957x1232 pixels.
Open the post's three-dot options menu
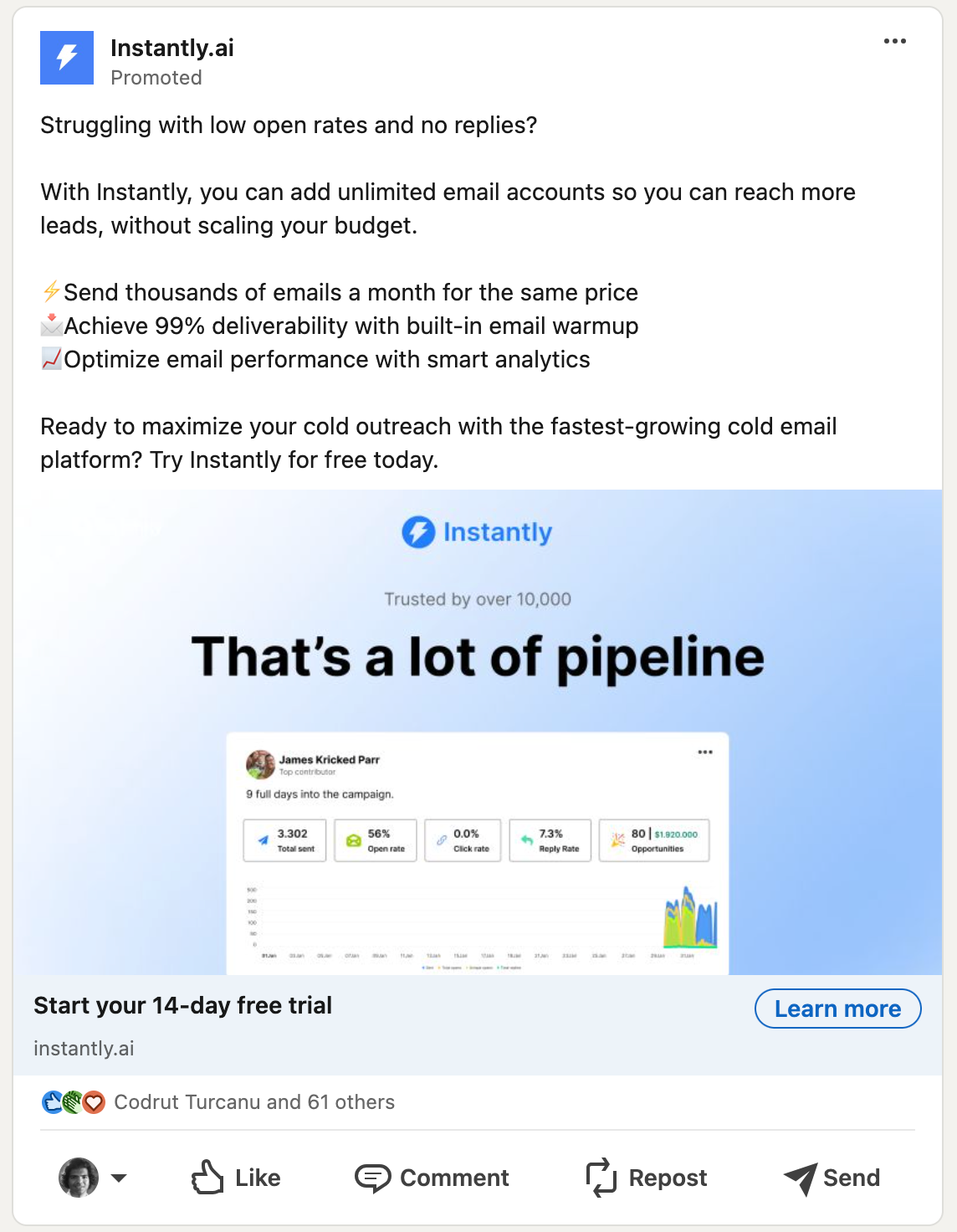894,41
